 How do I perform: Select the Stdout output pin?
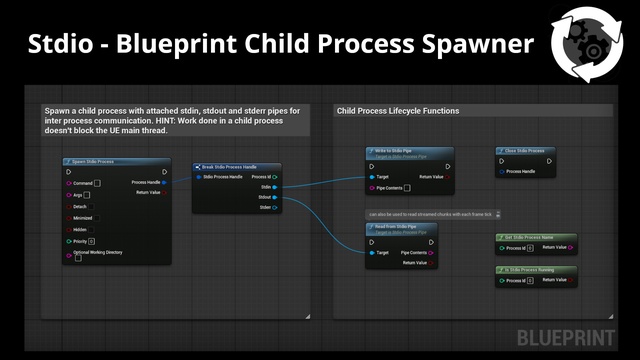275,197
